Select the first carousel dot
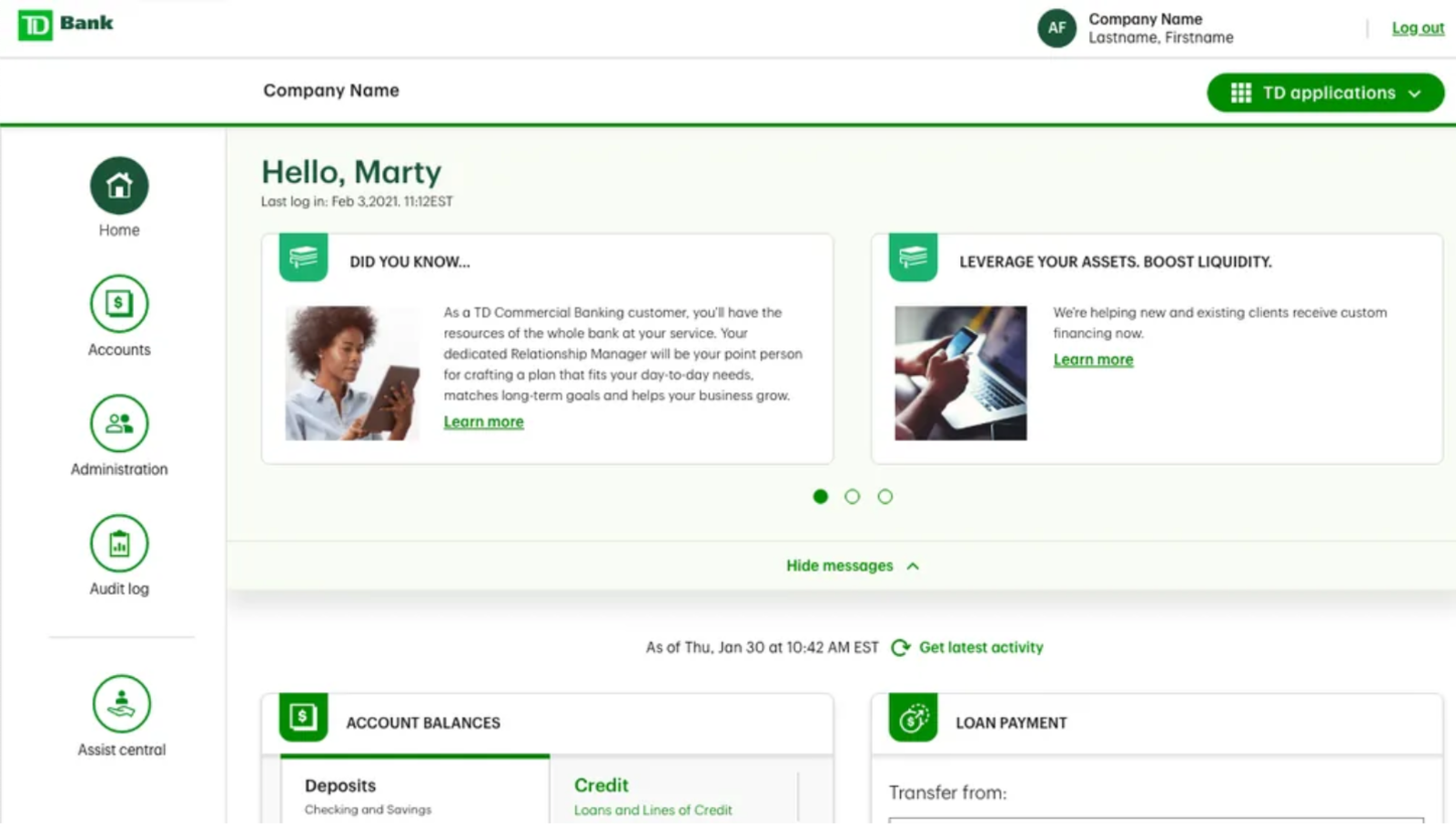The image size is (1456, 827). click(821, 497)
